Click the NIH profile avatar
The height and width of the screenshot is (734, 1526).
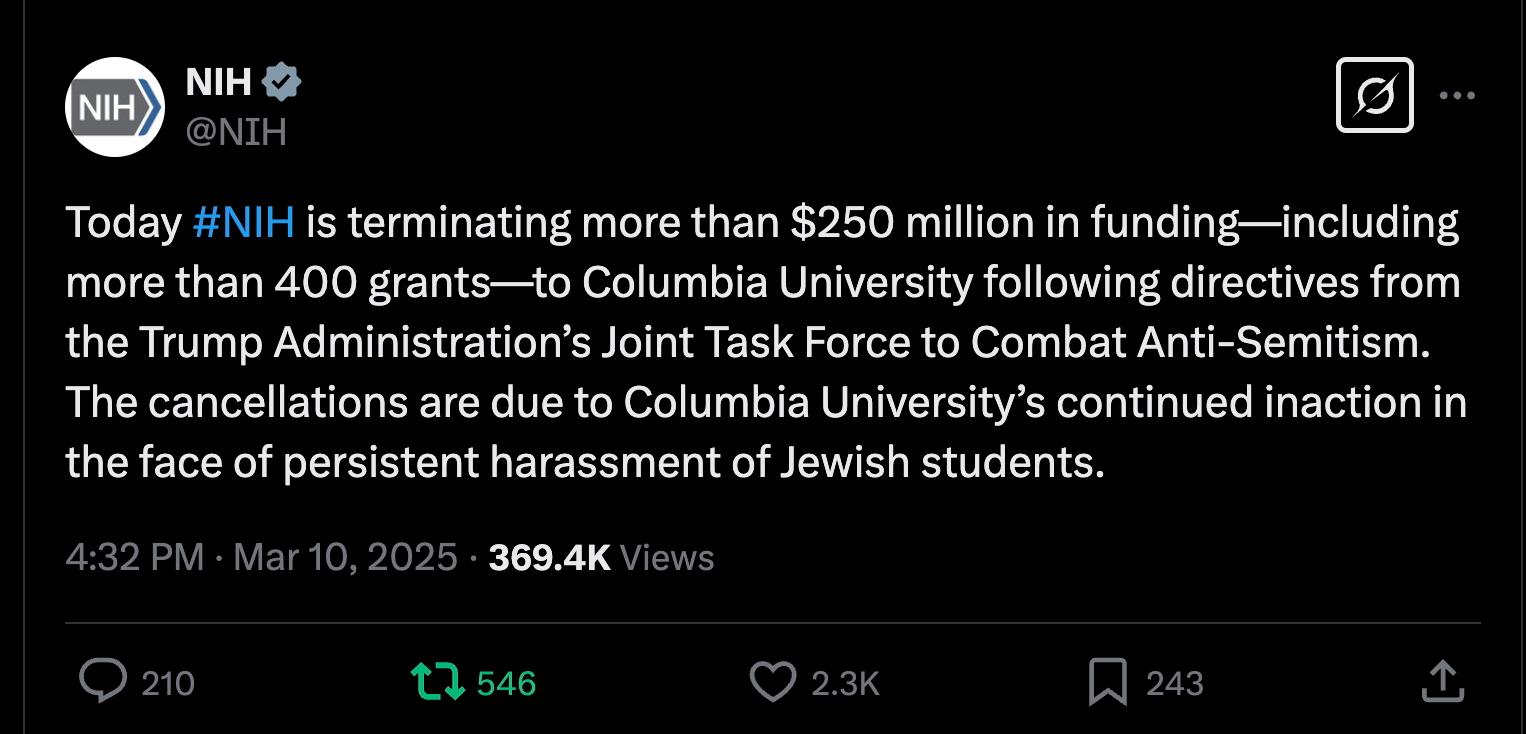point(114,107)
